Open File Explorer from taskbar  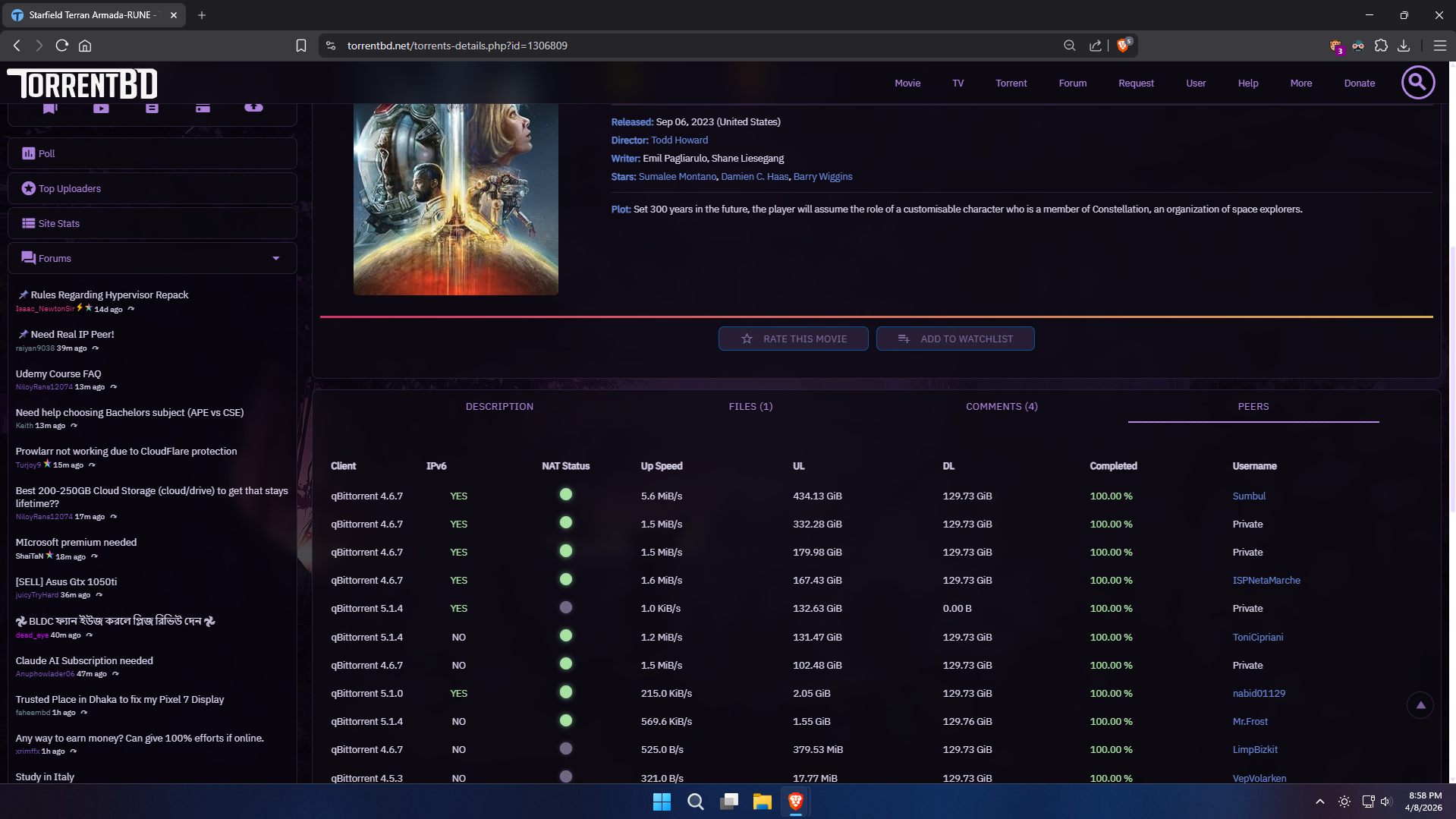(x=762, y=802)
